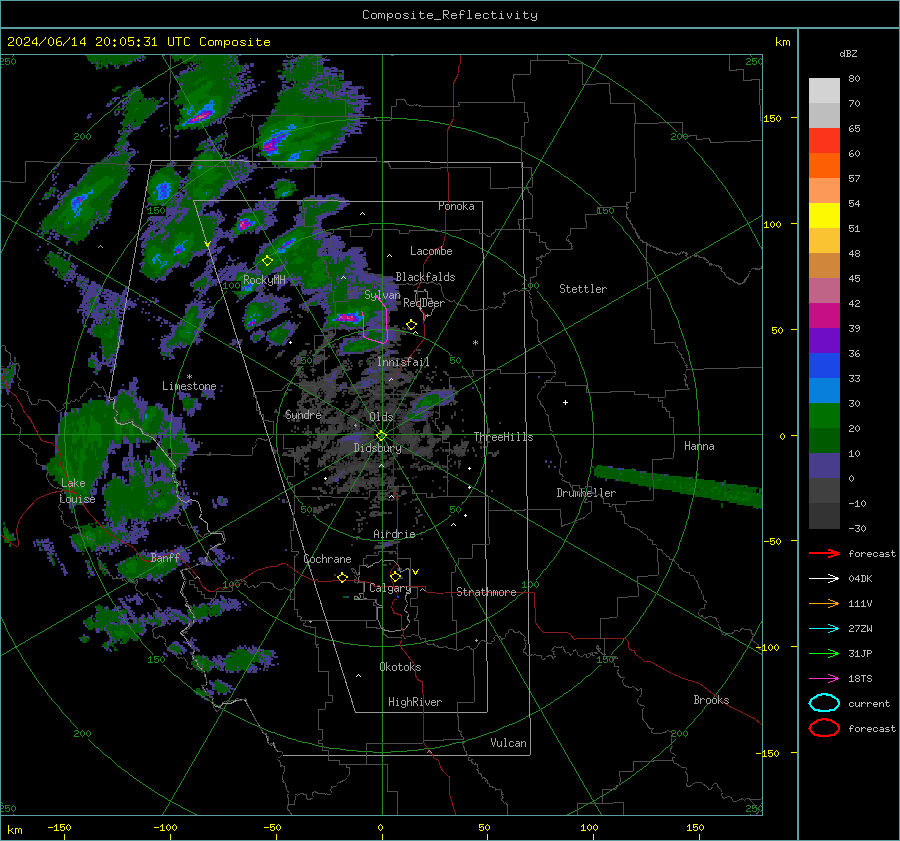The width and height of the screenshot is (900, 841).
Task: Click the yellow diamond marker near RockyMH
Action: tap(267, 261)
